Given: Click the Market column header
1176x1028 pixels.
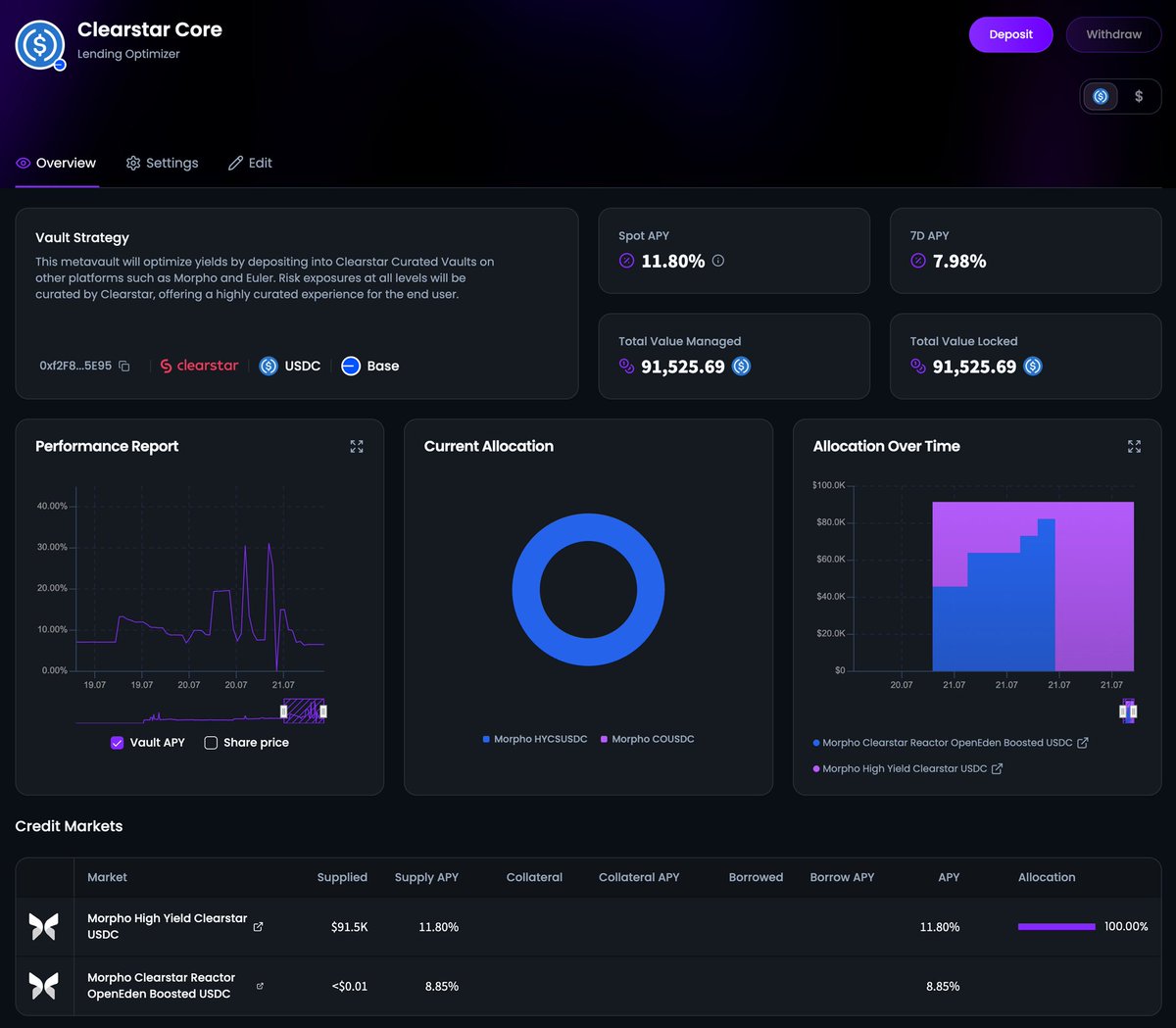Looking at the screenshot, I should pos(107,877).
